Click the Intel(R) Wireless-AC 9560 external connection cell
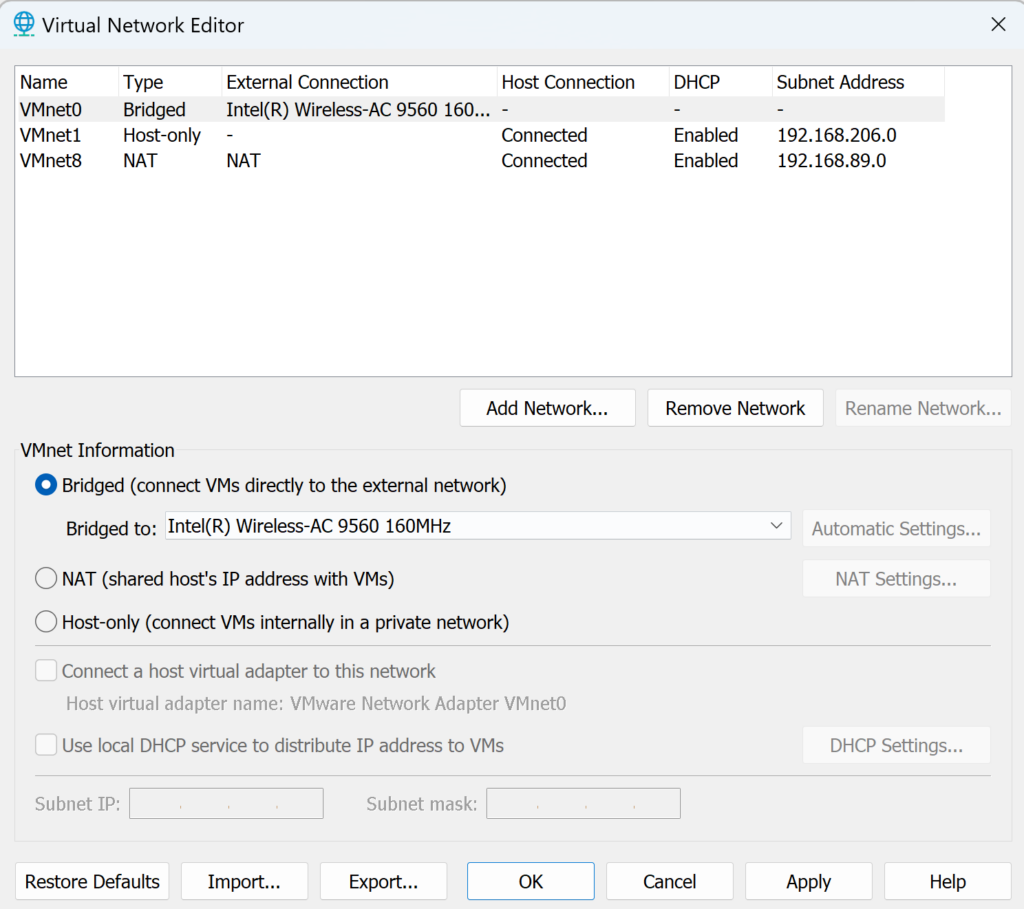Viewport: 1024px width, 909px height. pos(358,109)
